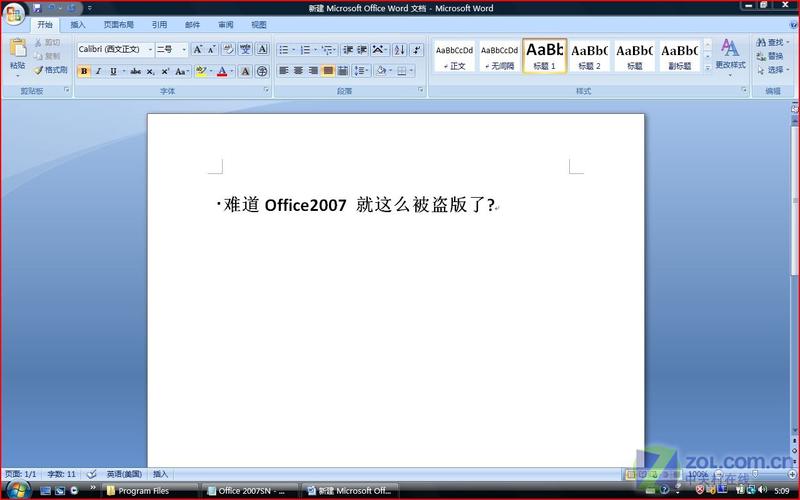
Task: Open the Change Case Aa dropdown
Action: [x=182, y=71]
